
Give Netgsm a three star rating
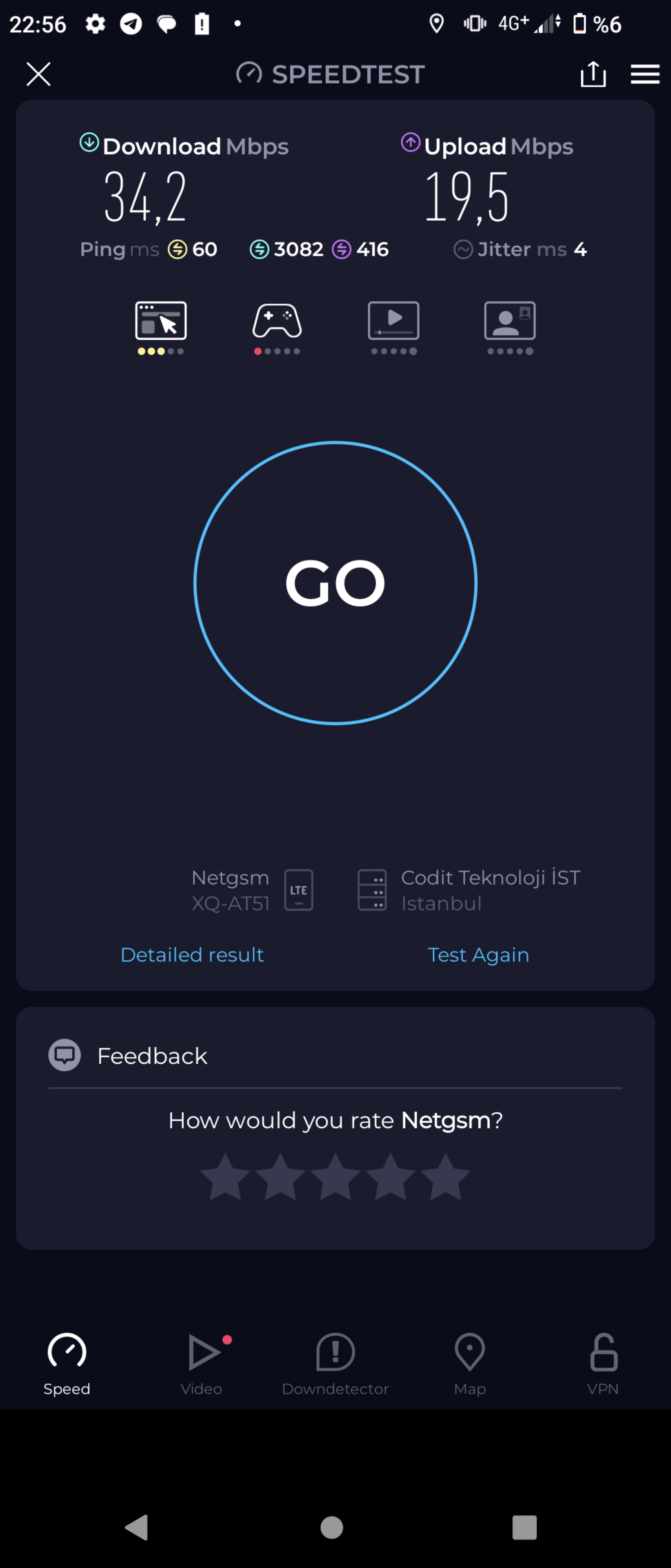coord(335,1176)
